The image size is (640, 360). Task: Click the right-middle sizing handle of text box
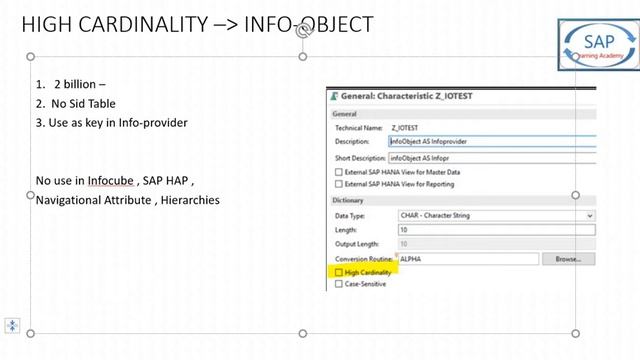(576, 195)
